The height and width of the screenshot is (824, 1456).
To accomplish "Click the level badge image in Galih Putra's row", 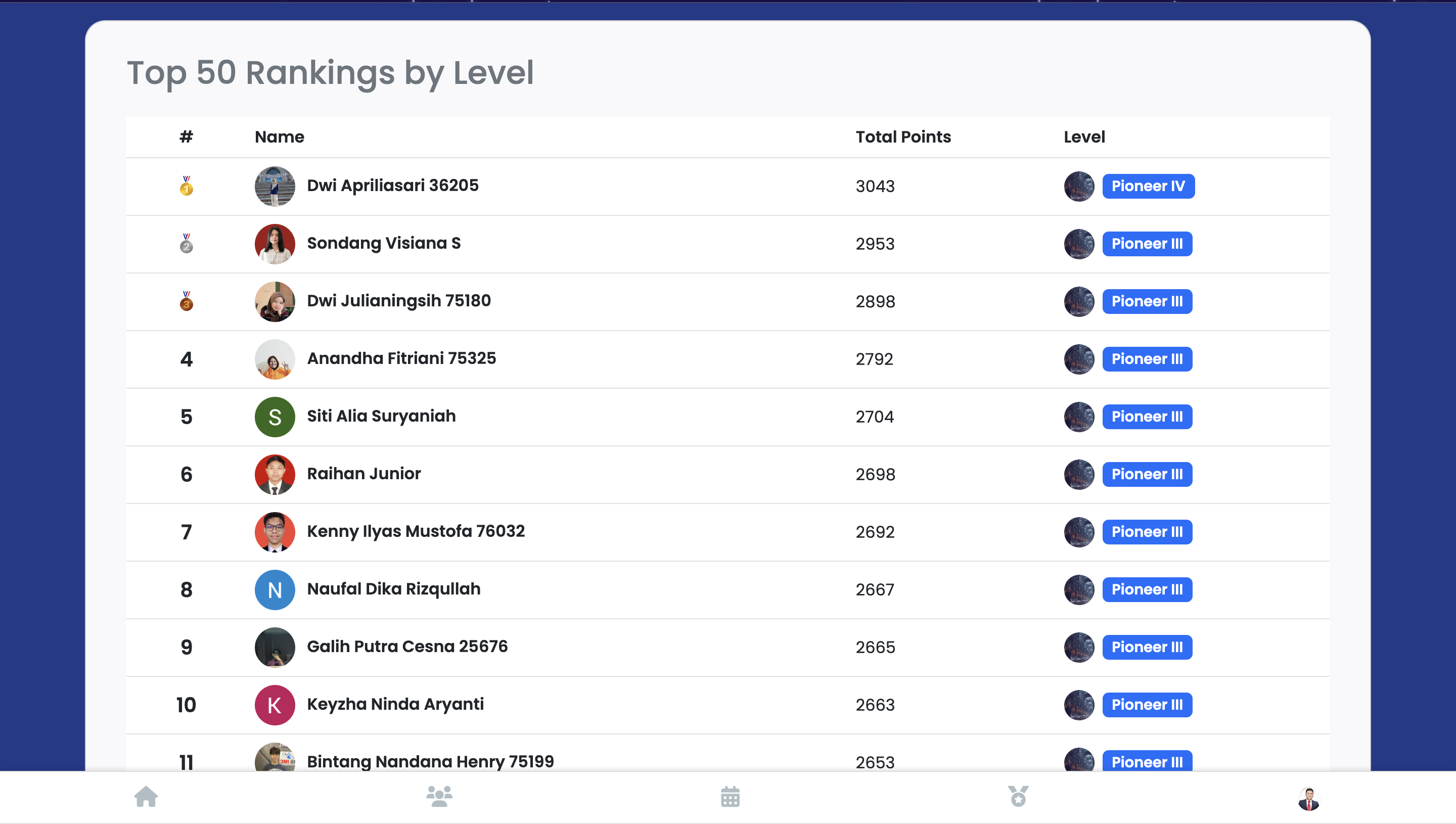I will 1079,648.
